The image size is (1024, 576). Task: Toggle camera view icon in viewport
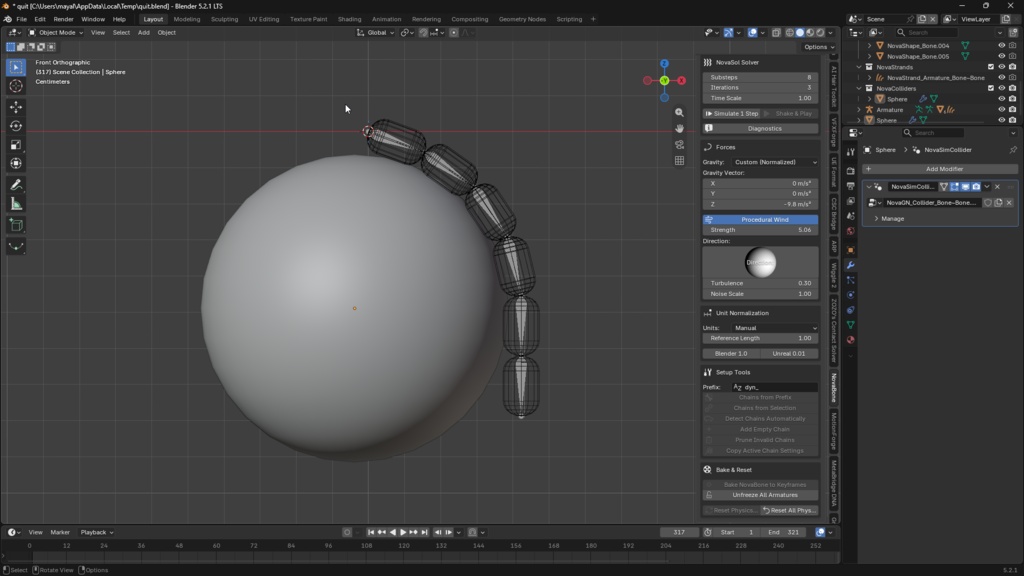(x=679, y=144)
